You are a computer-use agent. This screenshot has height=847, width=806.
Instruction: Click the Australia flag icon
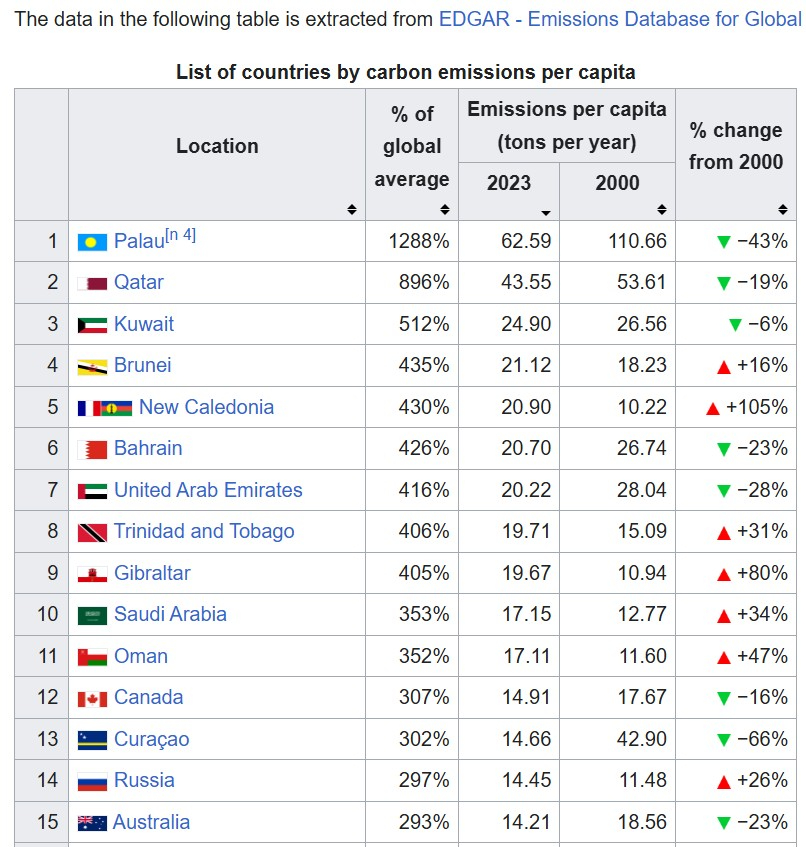pos(92,823)
